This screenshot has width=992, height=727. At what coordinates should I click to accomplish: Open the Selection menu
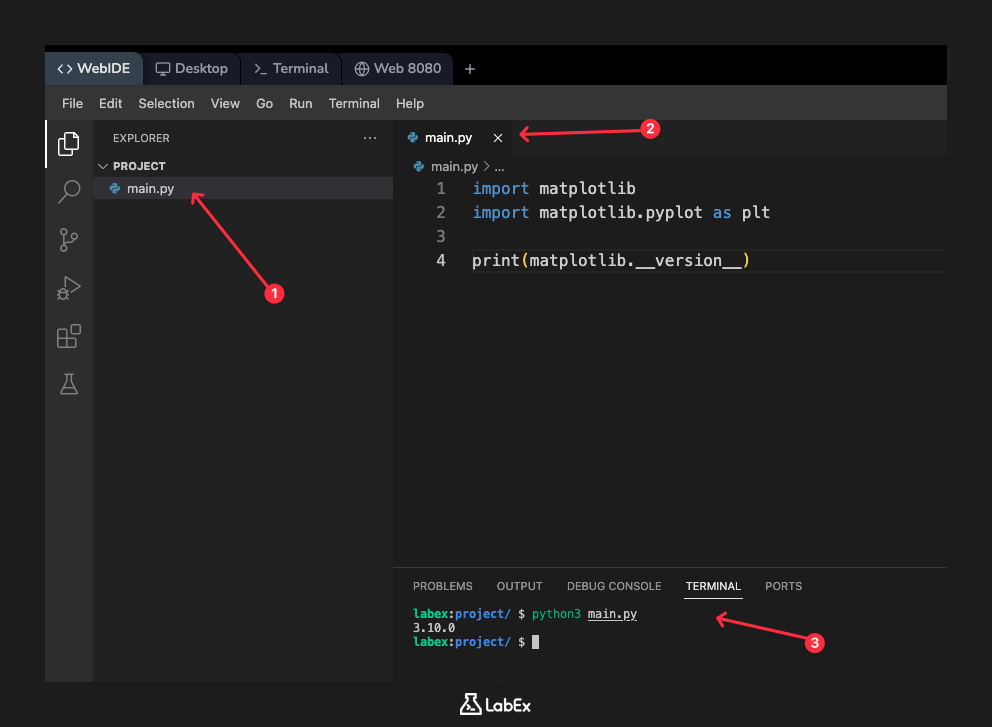click(166, 103)
